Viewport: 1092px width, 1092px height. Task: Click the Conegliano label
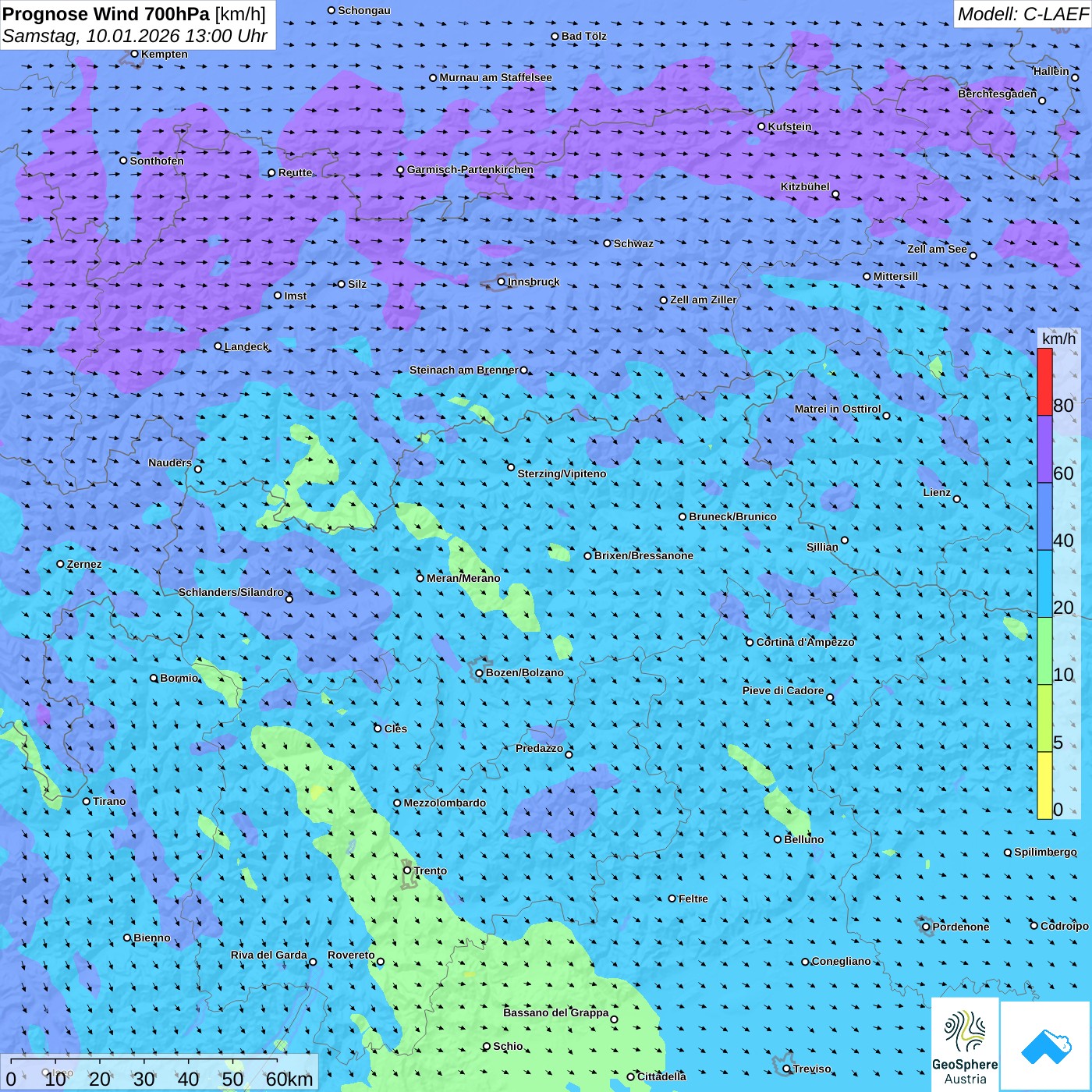pos(841,961)
